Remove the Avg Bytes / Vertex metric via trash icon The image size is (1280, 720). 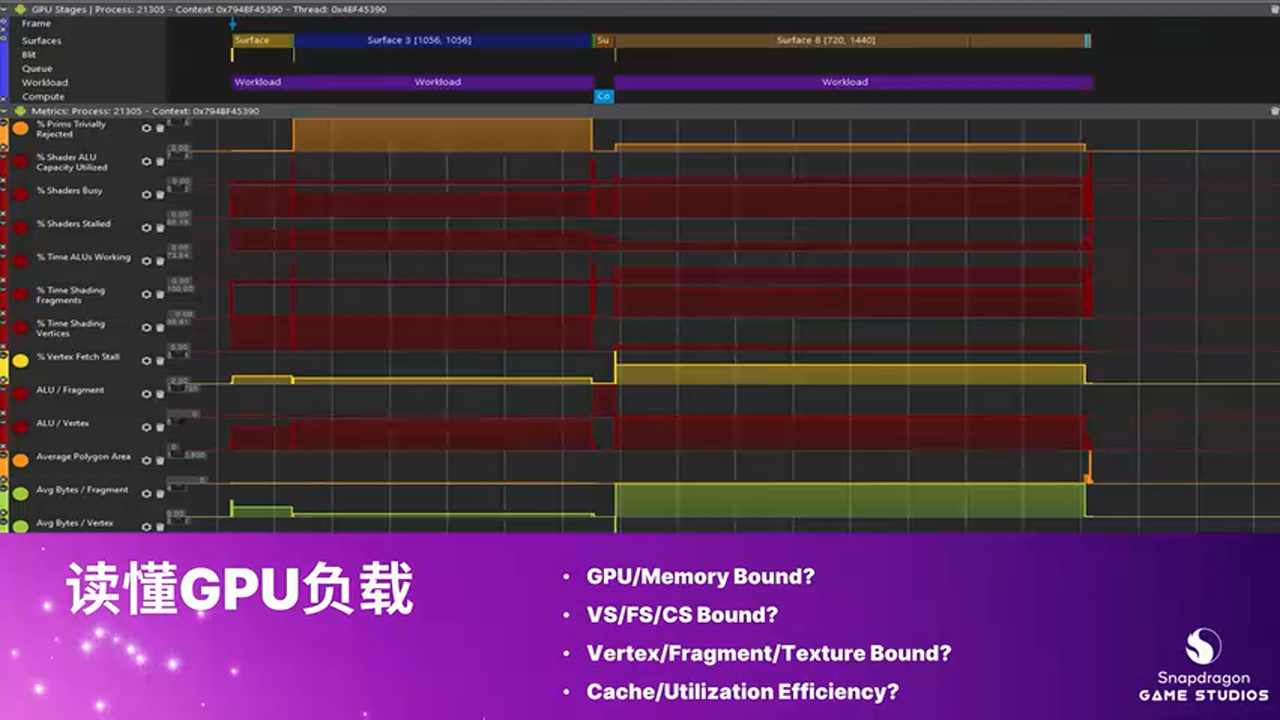click(x=160, y=526)
